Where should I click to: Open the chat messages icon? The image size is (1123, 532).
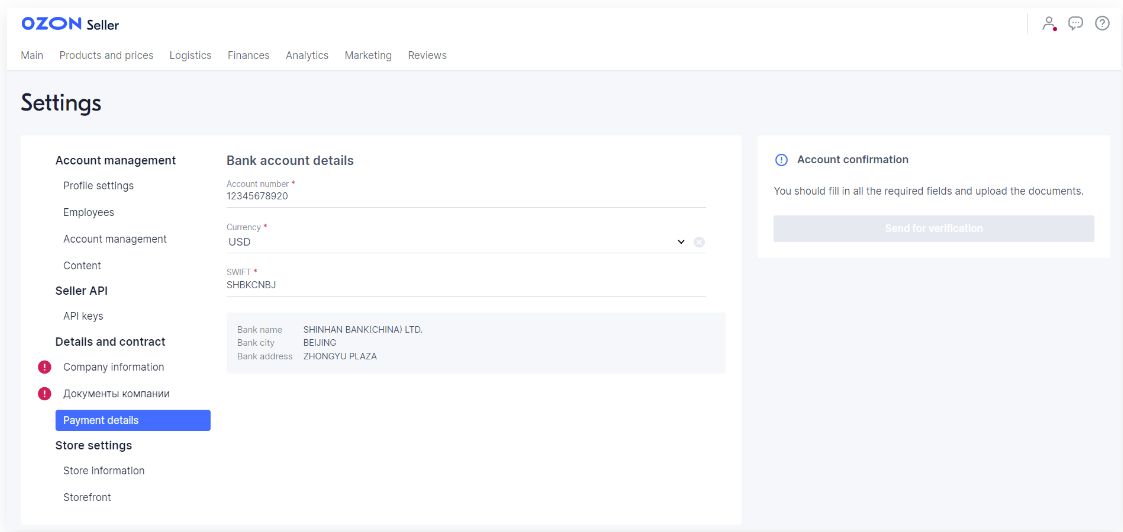coord(1075,23)
